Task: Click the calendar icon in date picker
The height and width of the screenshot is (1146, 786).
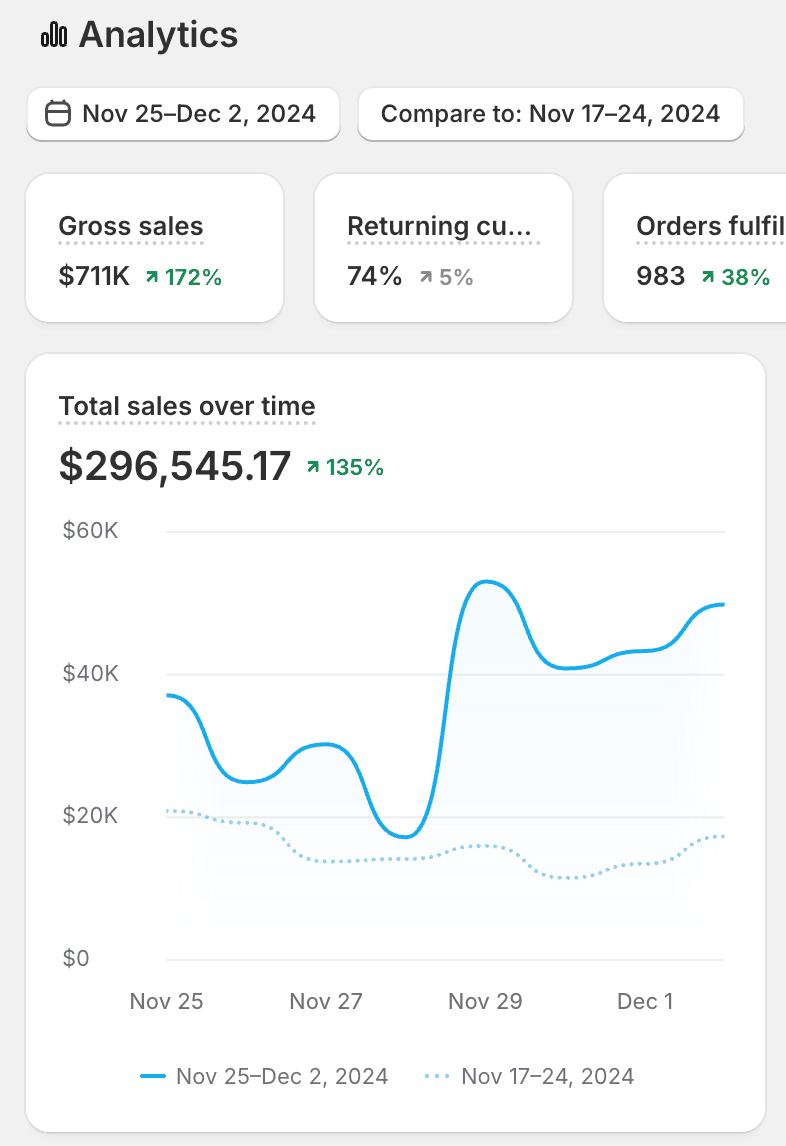Action: point(58,114)
